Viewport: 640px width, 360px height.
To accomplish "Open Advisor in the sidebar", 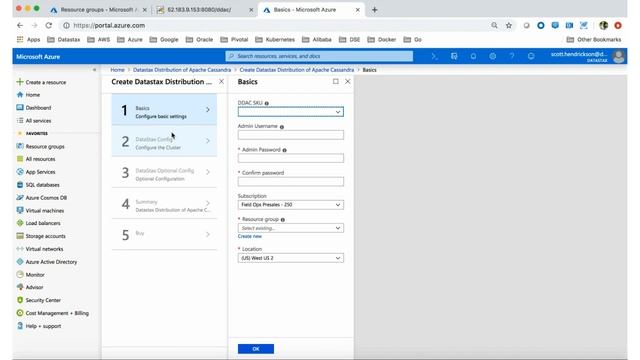I will coord(29,287).
